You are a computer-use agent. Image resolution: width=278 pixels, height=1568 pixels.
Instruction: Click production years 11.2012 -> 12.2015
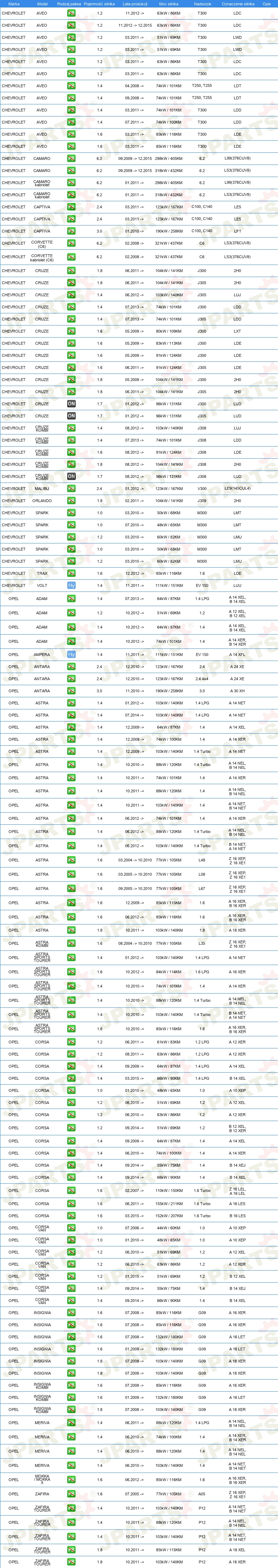tap(135, 26)
